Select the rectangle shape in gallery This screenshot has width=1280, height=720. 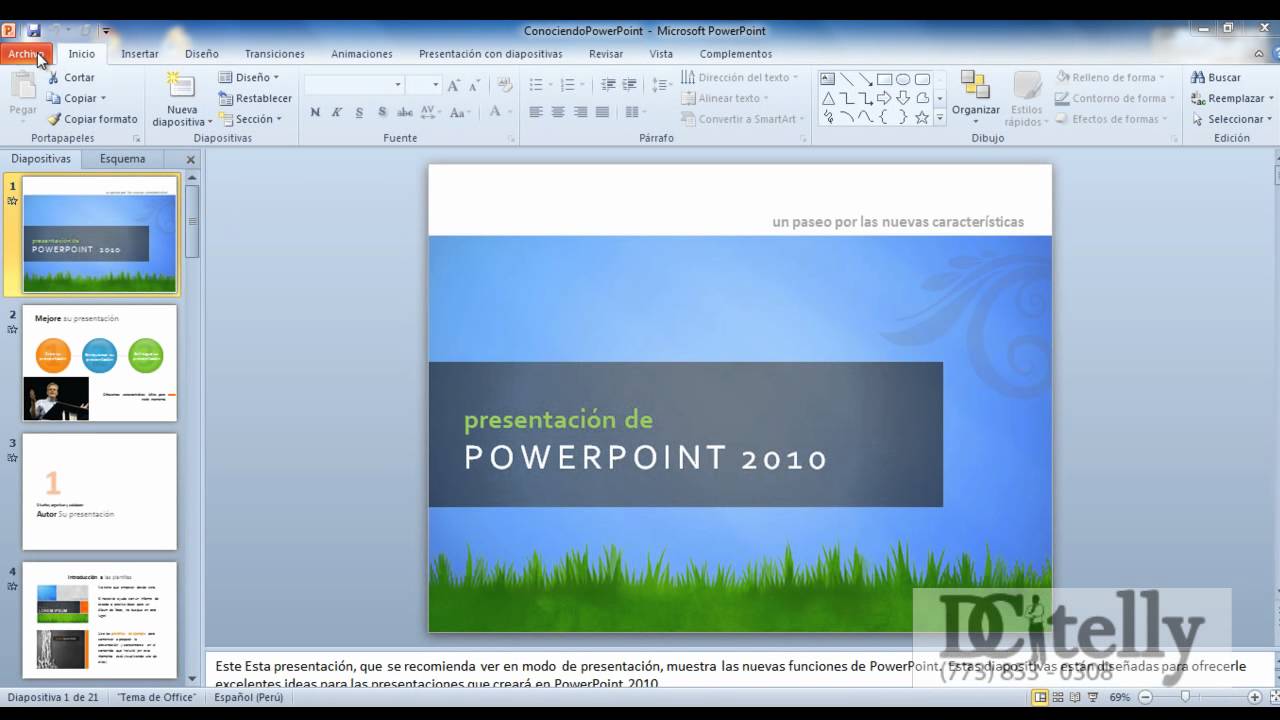point(884,79)
